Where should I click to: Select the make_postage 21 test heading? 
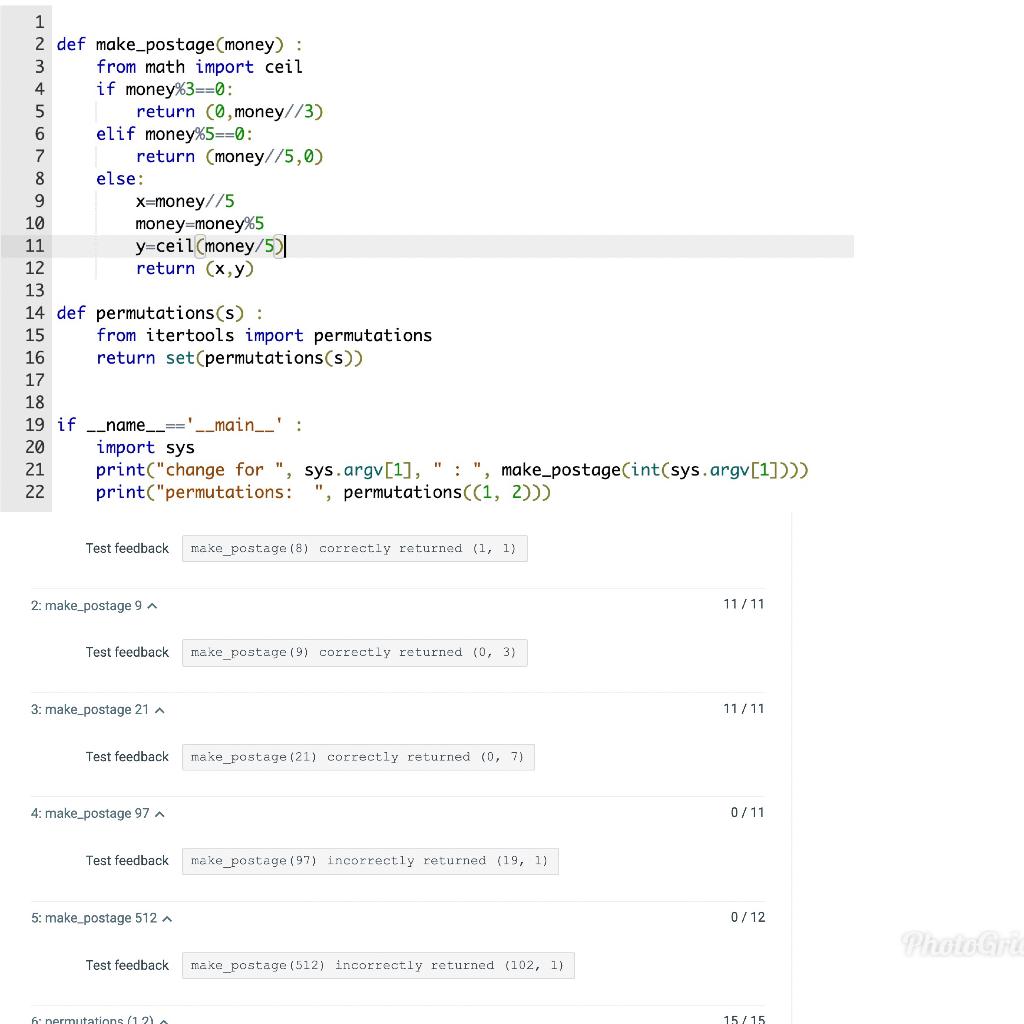coord(91,709)
